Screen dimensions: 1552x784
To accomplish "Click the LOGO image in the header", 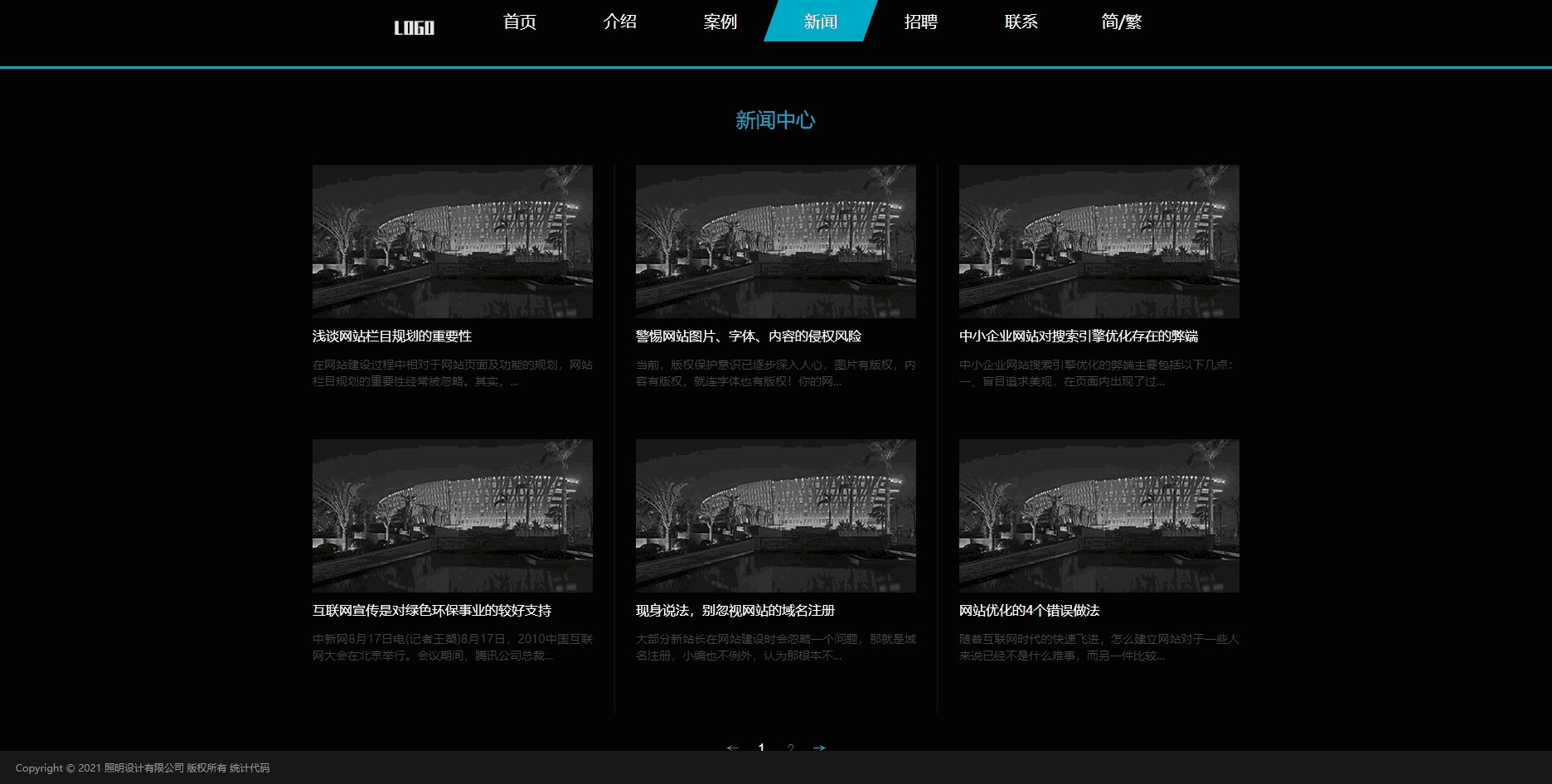I will [414, 28].
